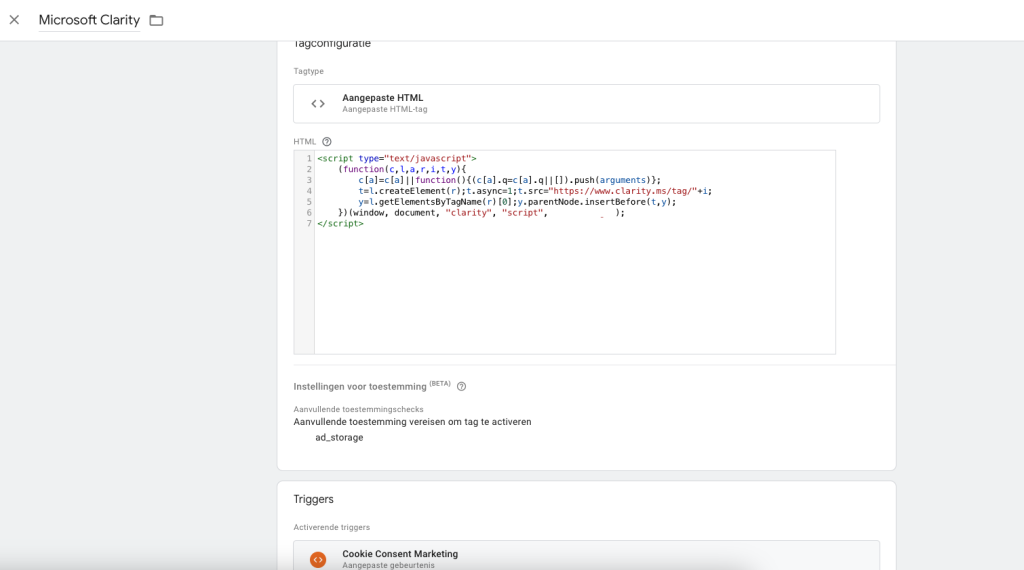Click 'Aanvullende toestemming vereisen om tag te activeren'
This screenshot has width=1024, height=570.
[x=412, y=422]
